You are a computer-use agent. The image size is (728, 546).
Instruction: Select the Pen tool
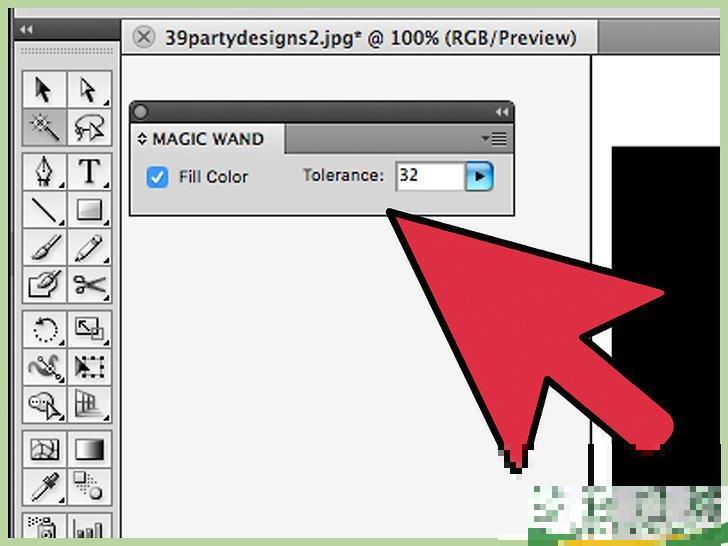(x=44, y=171)
